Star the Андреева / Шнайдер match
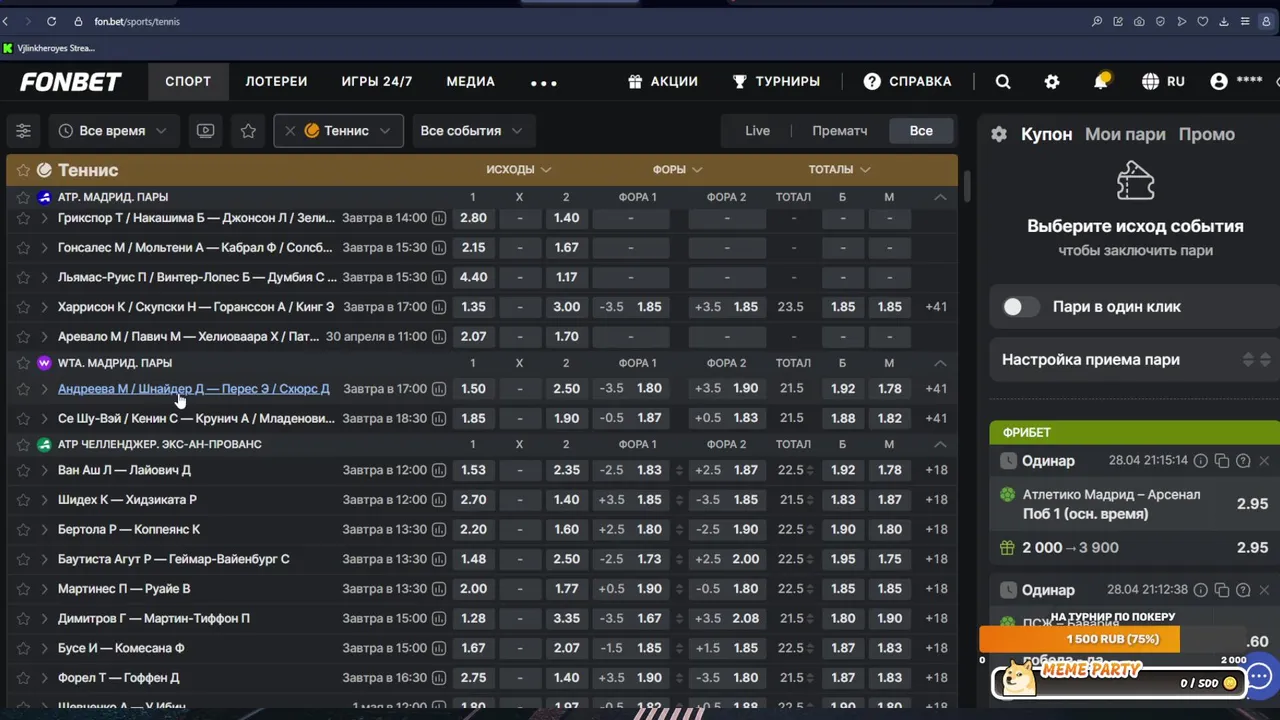Viewport: 1280px width, 720px height. point(23,389)
